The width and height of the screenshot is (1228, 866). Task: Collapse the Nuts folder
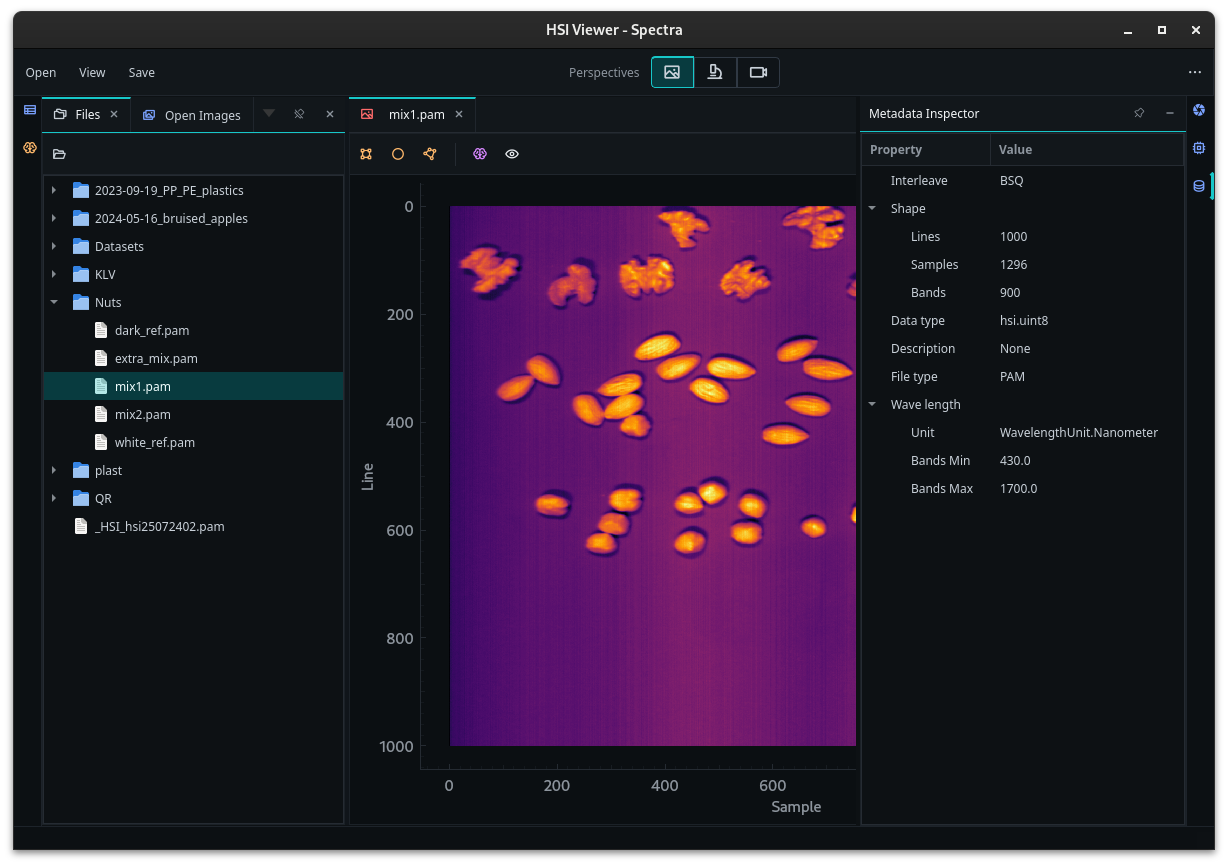point(54,302)
